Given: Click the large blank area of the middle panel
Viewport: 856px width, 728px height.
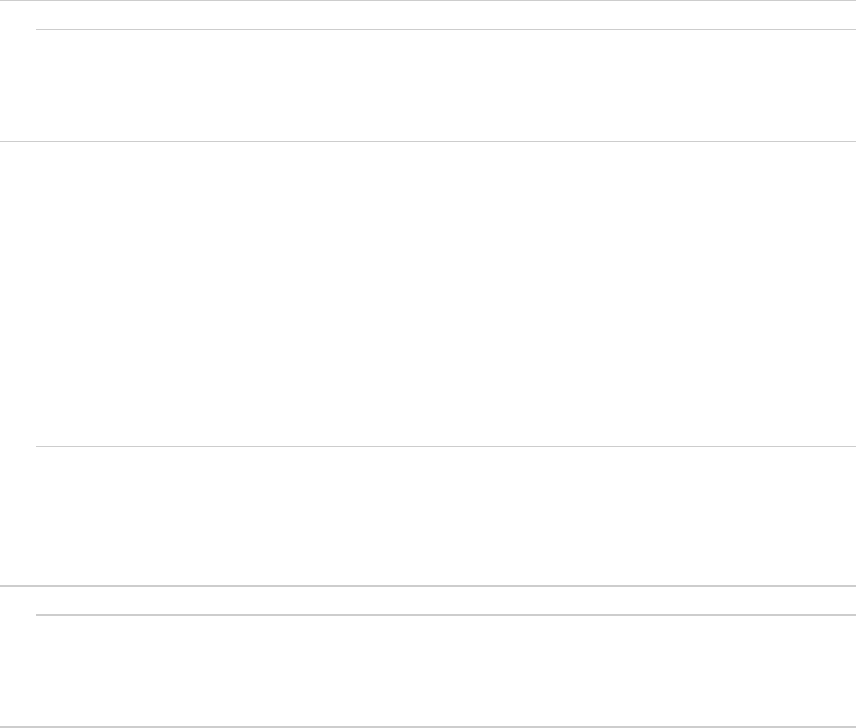Looking at the screenshot, I should coord(428,294).
